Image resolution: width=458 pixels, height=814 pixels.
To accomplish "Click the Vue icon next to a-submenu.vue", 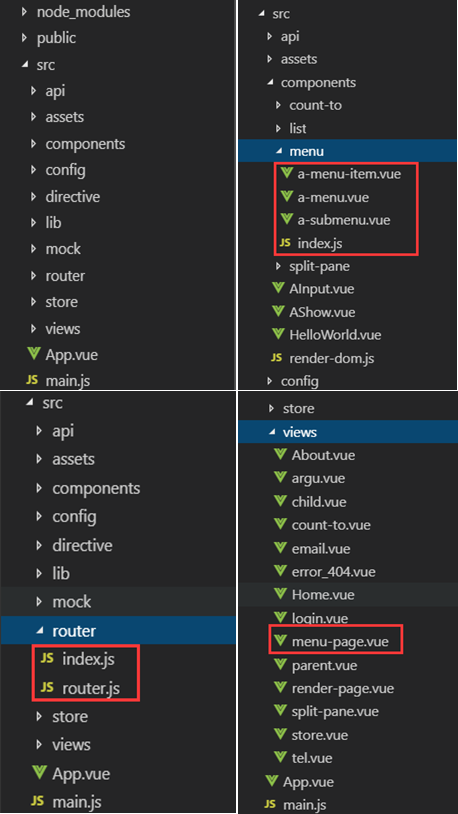I will [x=286, y=220].
